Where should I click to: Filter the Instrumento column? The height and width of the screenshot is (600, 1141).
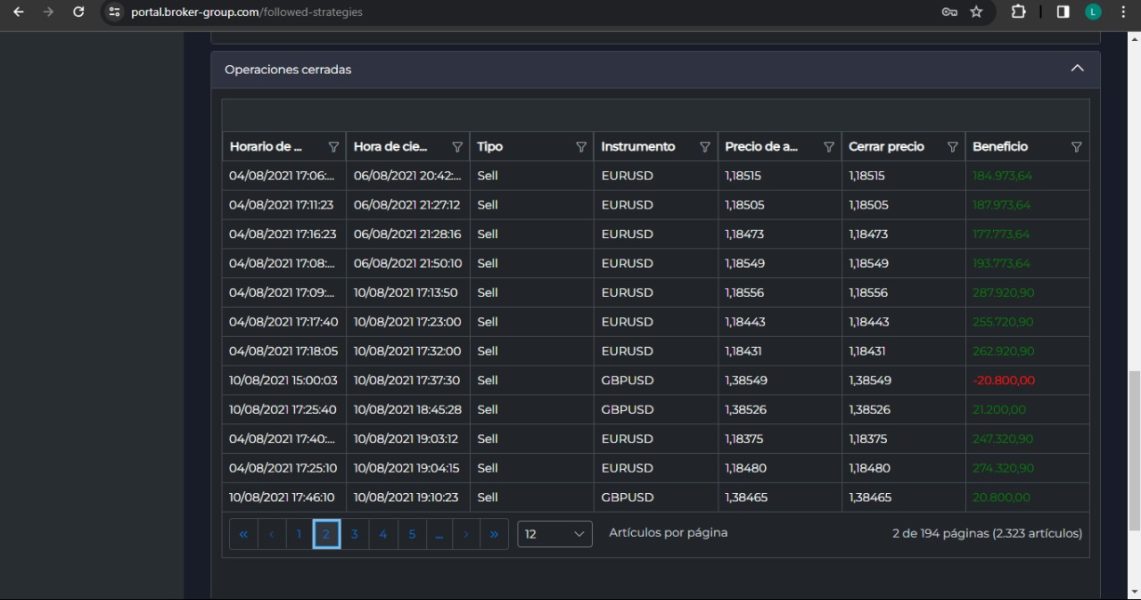pyautogui.click(x=704, y=147)
